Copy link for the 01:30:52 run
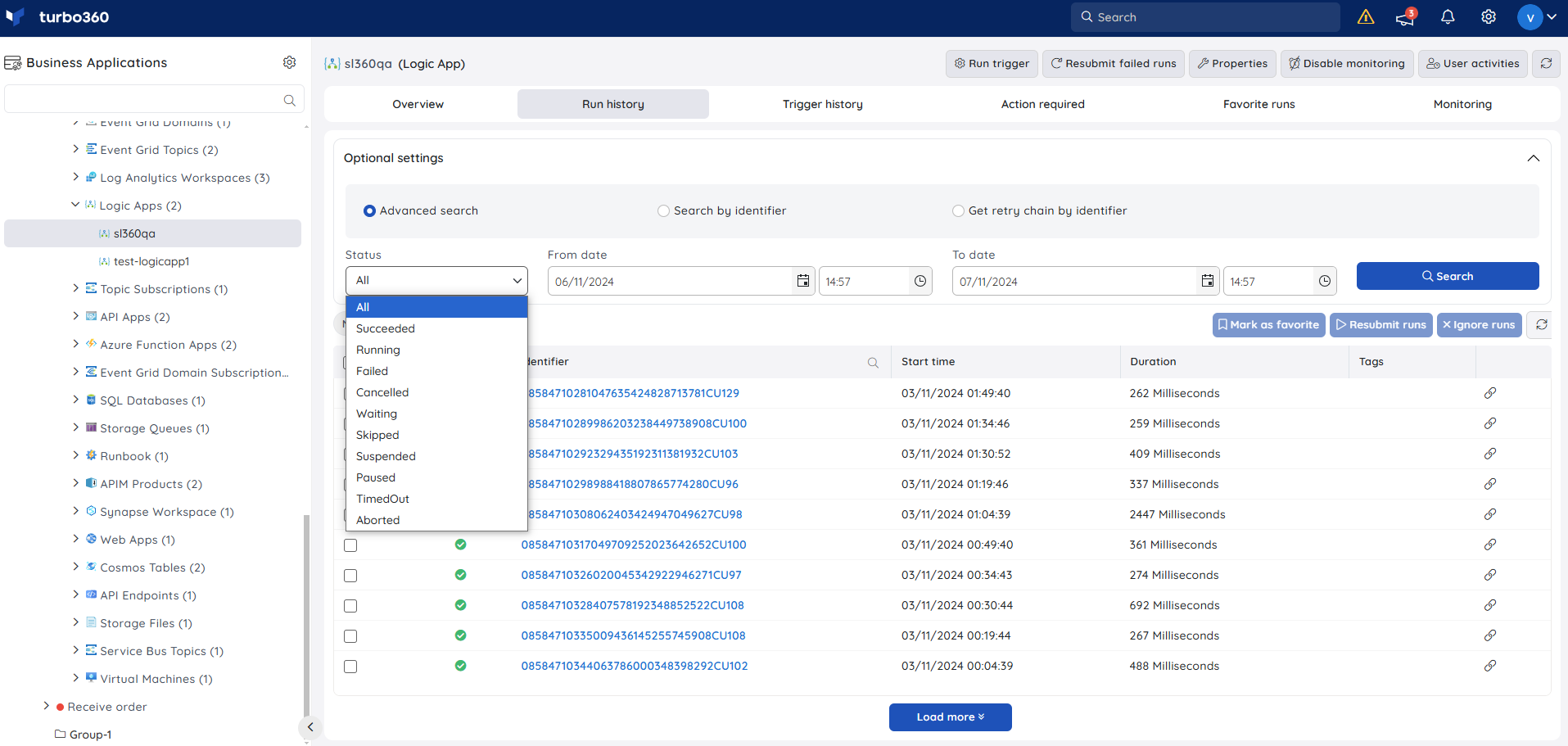The width and height of the screenshot is (1568, 746). (1490, 454)
